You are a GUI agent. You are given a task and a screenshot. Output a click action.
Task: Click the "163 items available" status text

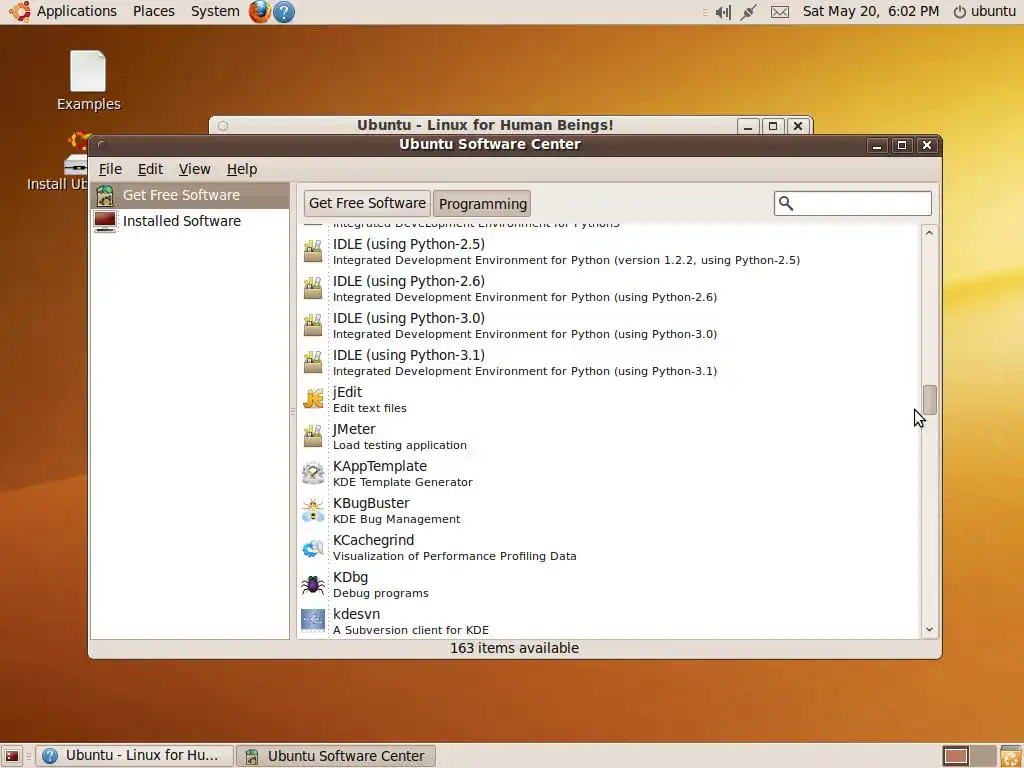point(515,648)
